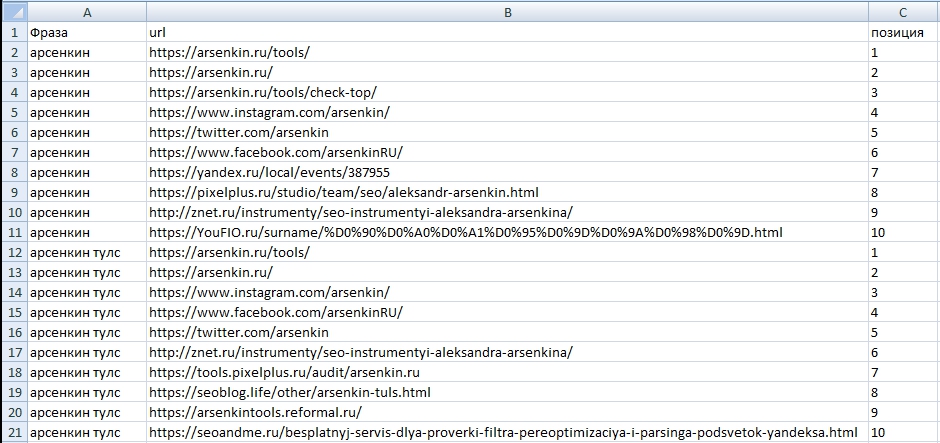Select the column A header
Screen dimensions: 940x443
click(x=86, y=11)
